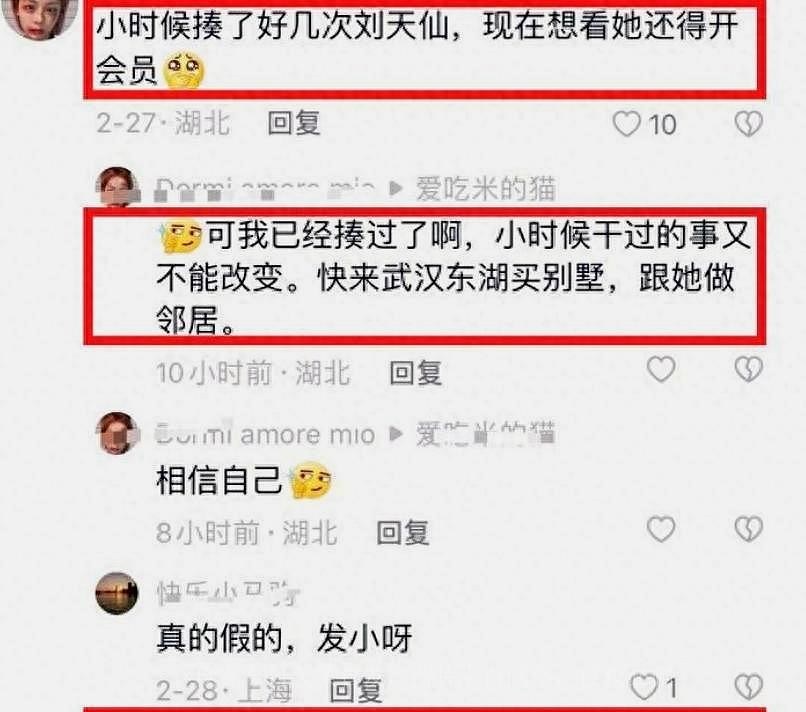Open the sunset avatar of 真的假的 commenter
This screenshot has height=712, width=806.
(117, 593)
